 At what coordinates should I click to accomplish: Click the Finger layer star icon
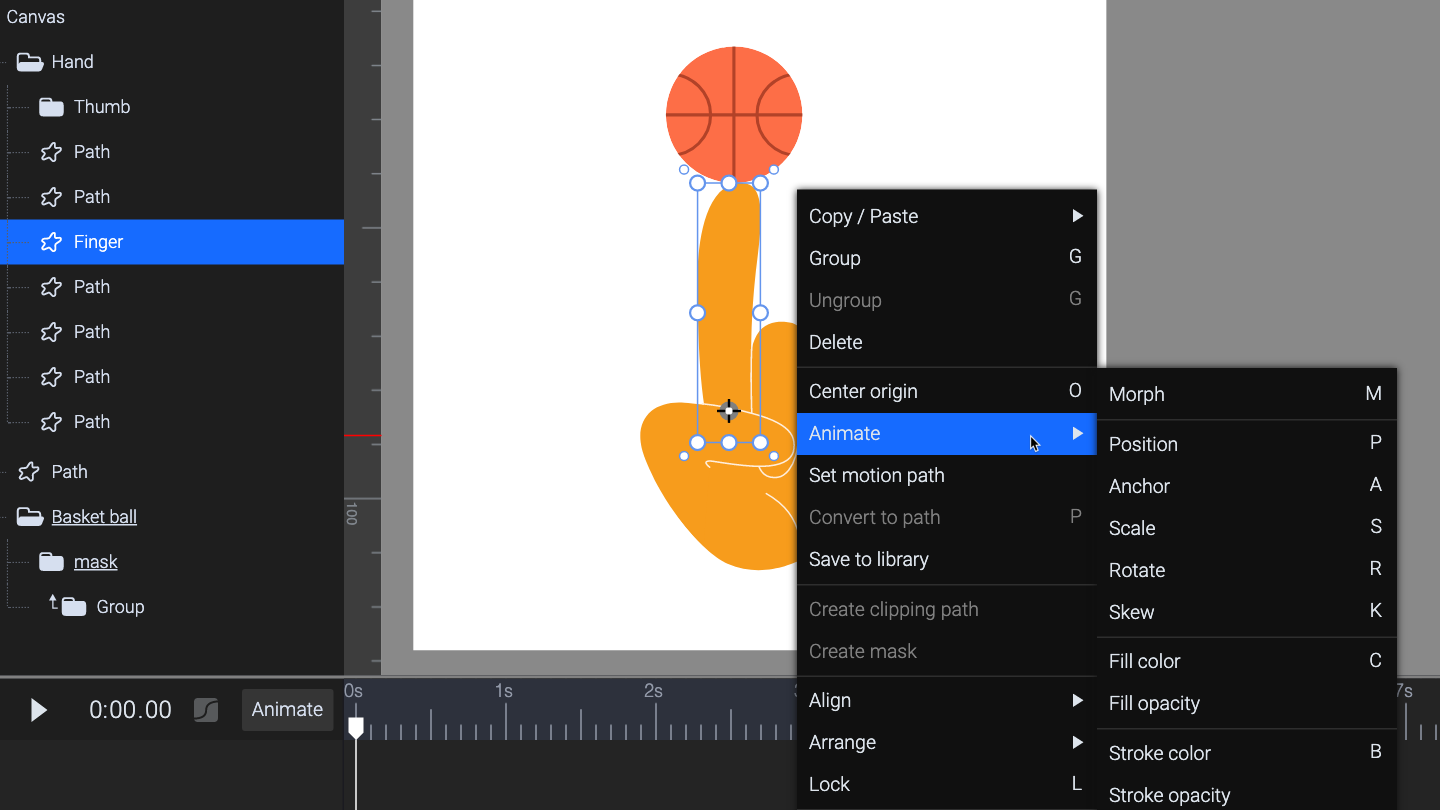pos(51,242)
